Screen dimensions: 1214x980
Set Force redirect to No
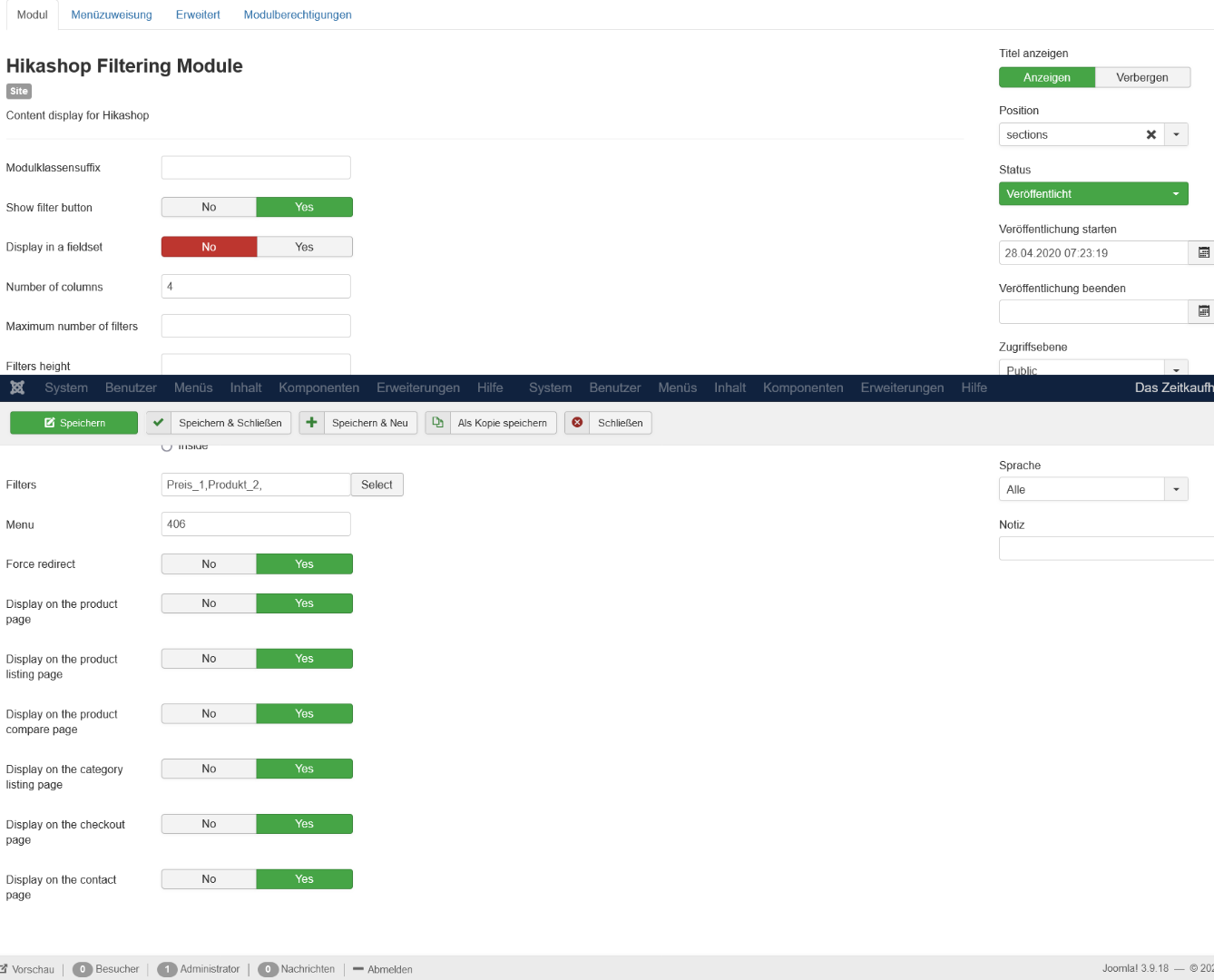(x=209, y=564)
